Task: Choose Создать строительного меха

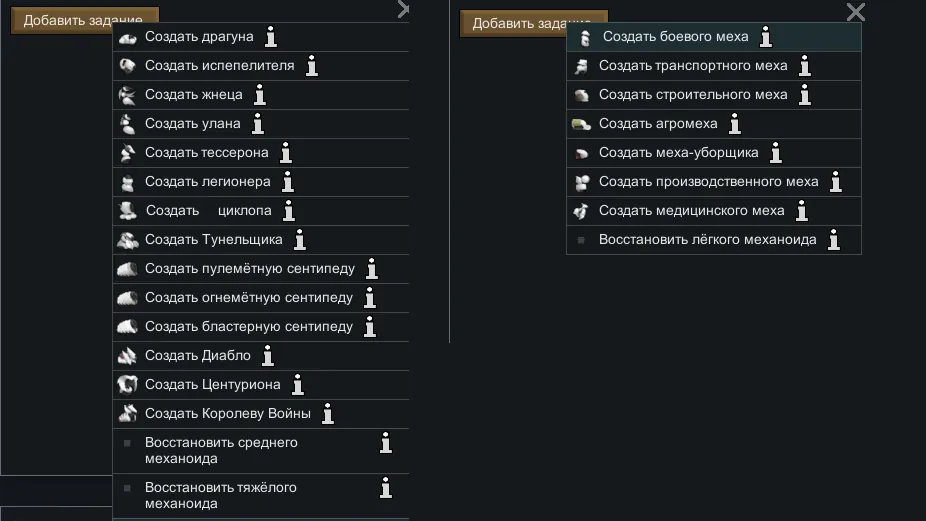Action: (693, 95)
